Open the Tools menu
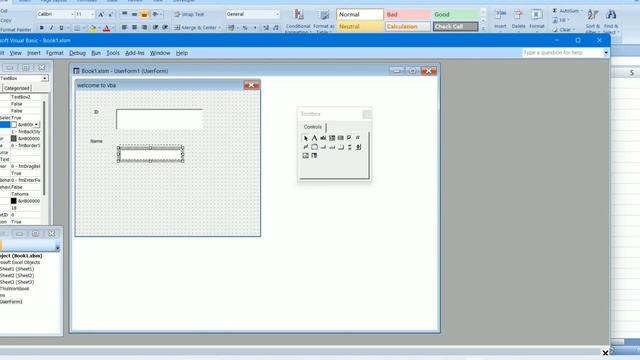The width and height of the screenshot is (640, 360). [113, 53]
